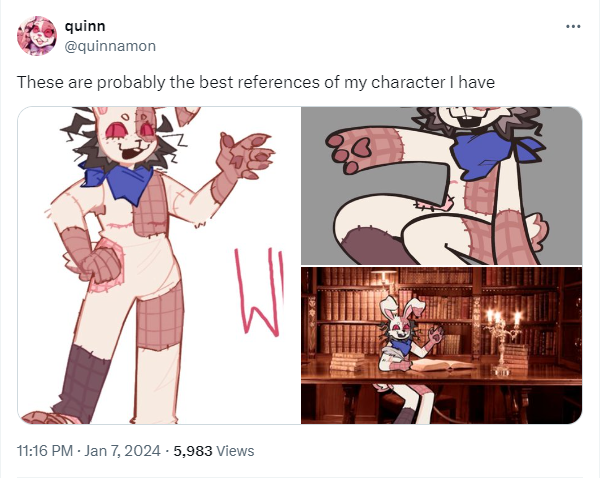Click the Jan 7, 2024 date
The height and width of the screenshot is (478, 600).
[x=122, y=451]
